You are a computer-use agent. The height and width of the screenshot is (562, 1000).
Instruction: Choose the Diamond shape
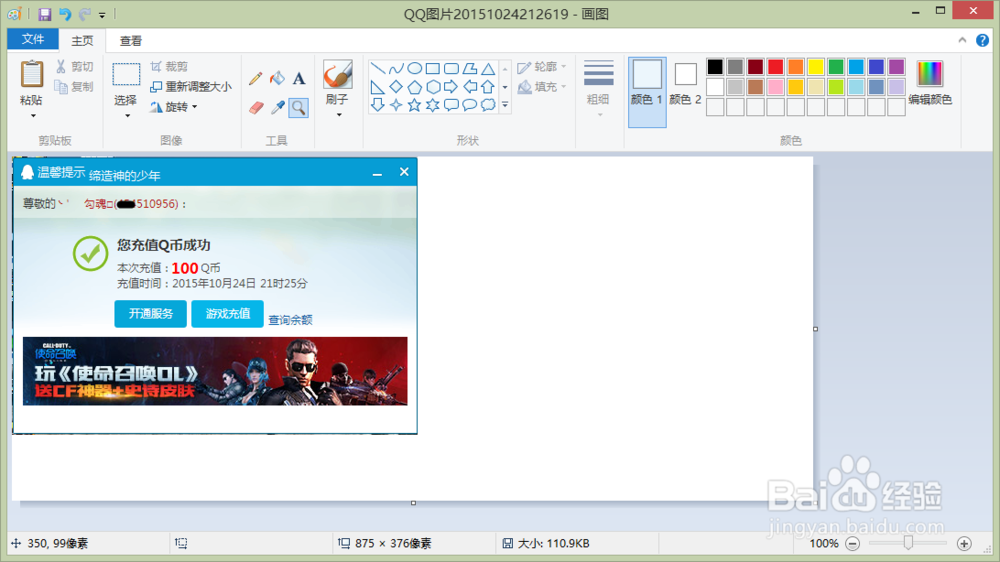coord(396,87)
